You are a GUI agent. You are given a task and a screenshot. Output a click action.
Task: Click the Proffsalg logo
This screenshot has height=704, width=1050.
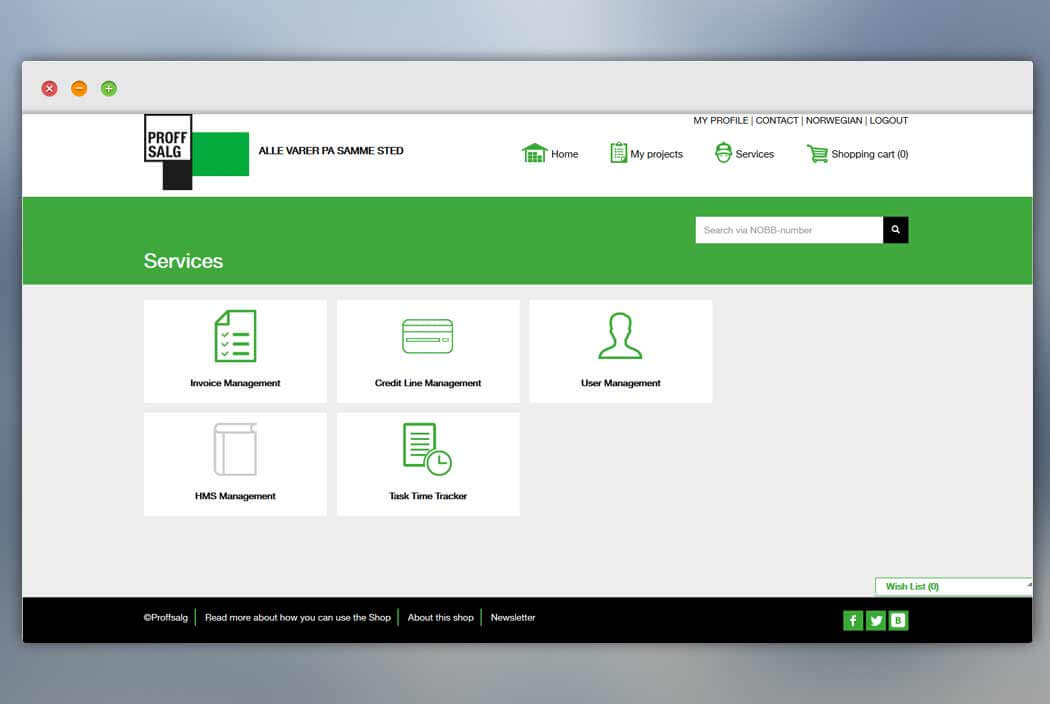[196, 152]
